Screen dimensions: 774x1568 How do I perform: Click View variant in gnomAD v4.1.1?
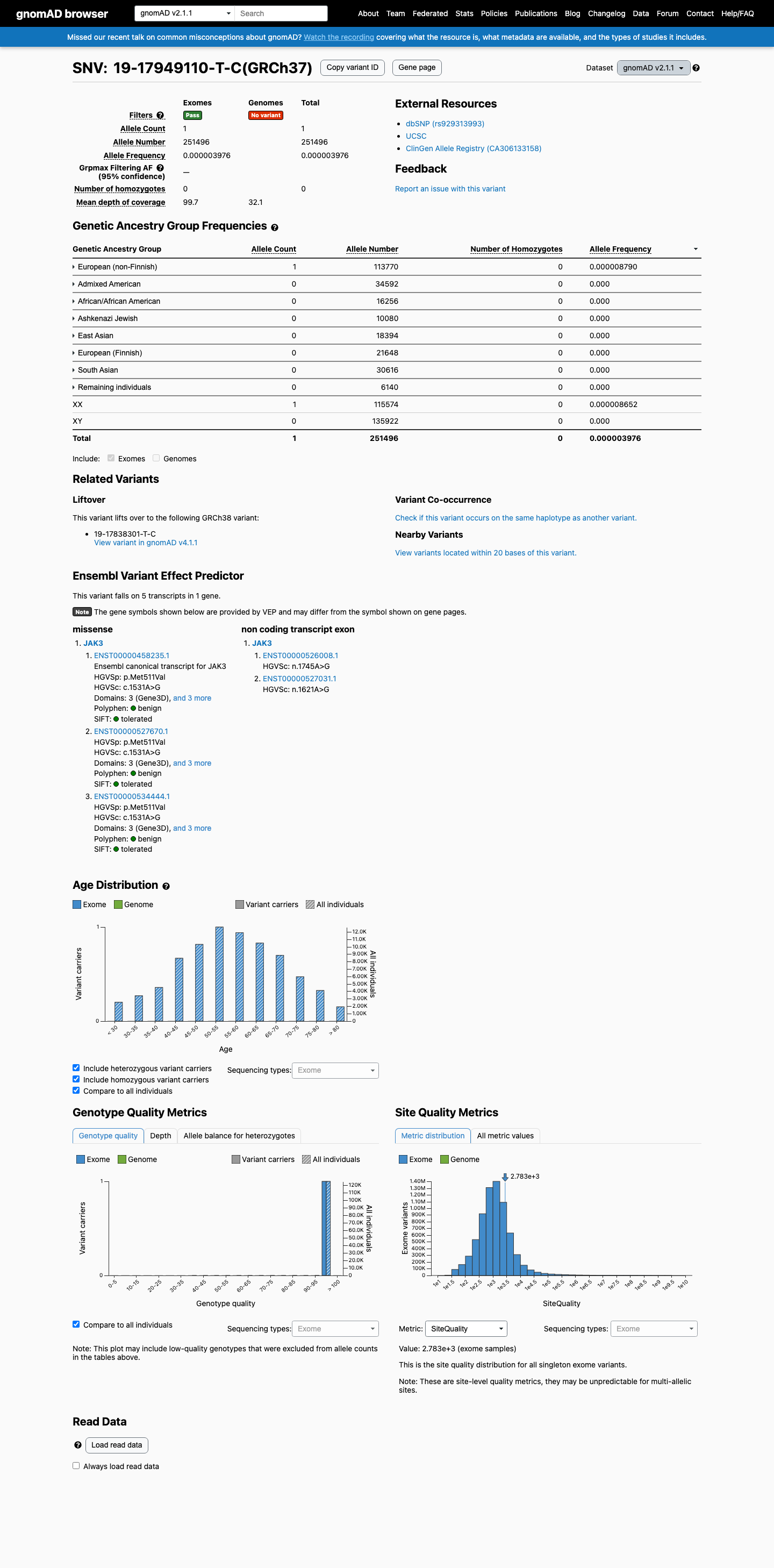[x=146, y=543]
